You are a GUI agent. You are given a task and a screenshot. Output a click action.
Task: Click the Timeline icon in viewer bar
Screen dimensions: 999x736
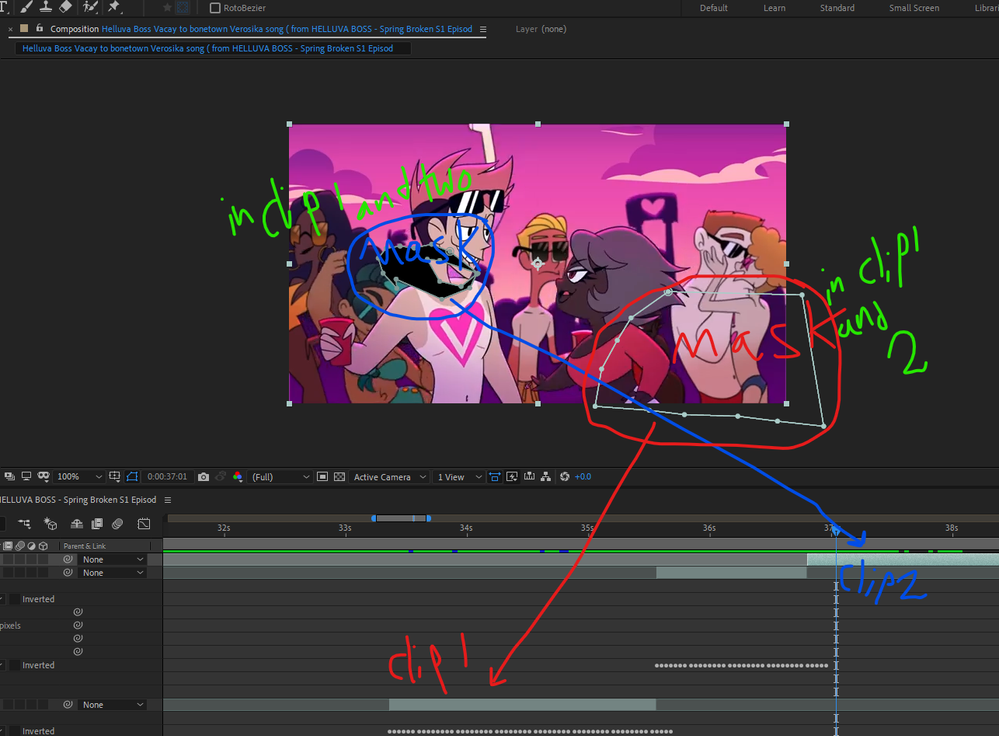click(x=529, y=477)
